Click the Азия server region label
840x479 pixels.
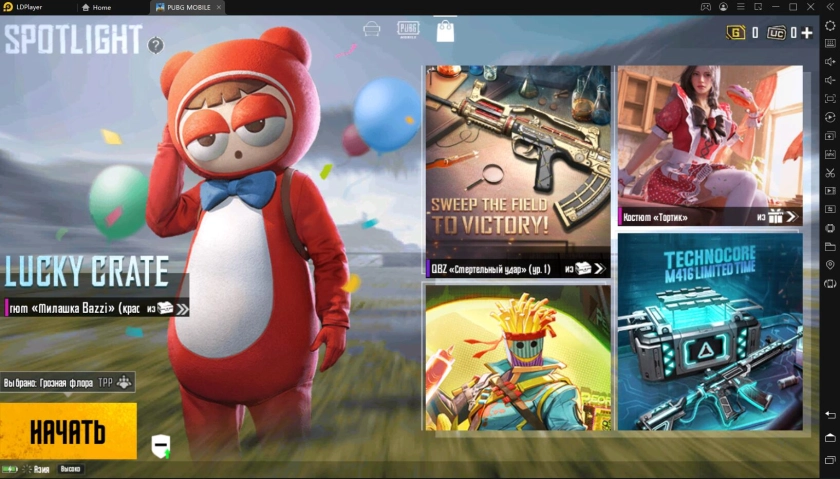41,468
